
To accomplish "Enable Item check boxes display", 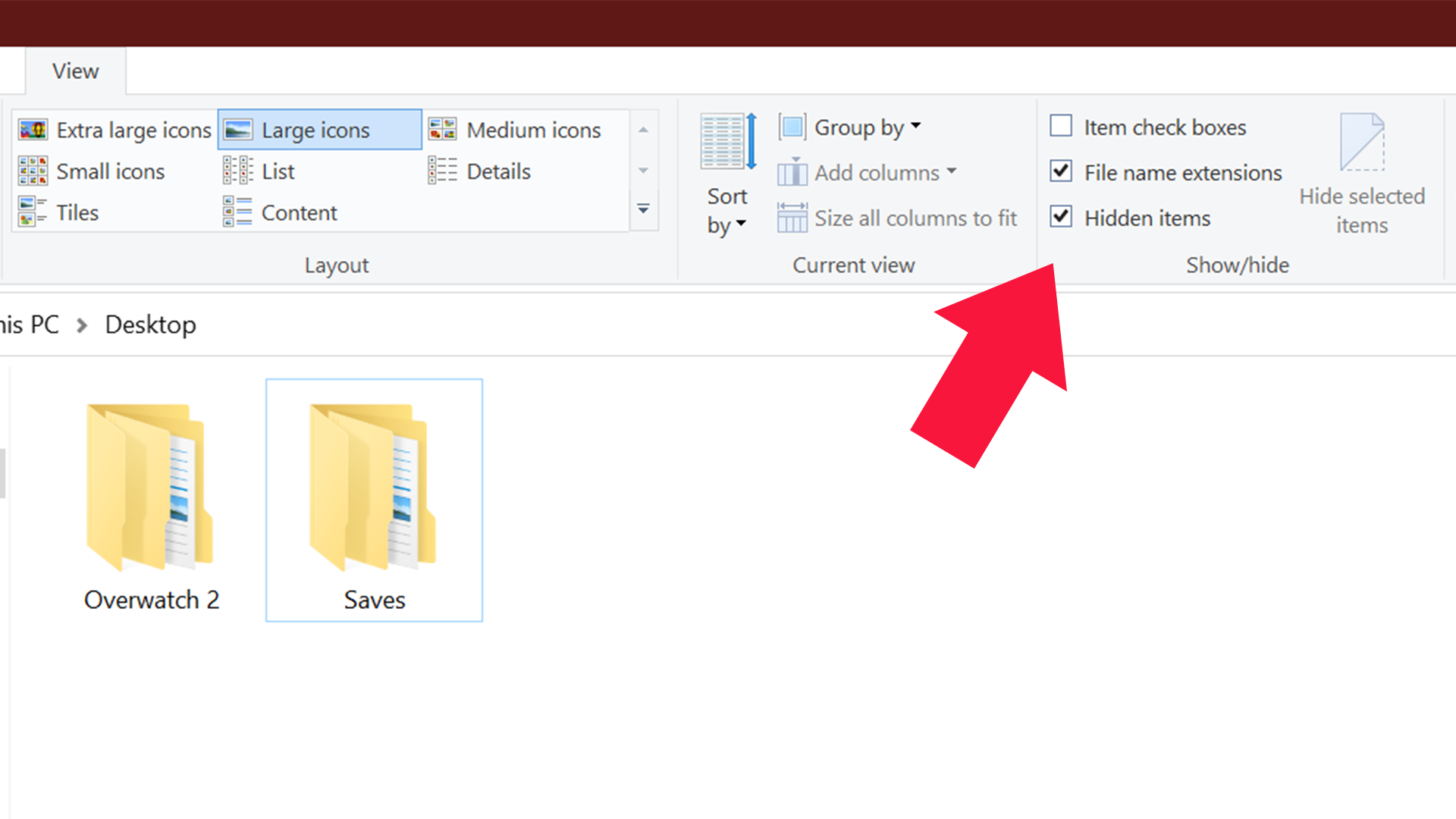I will (x=1061, y=126).
